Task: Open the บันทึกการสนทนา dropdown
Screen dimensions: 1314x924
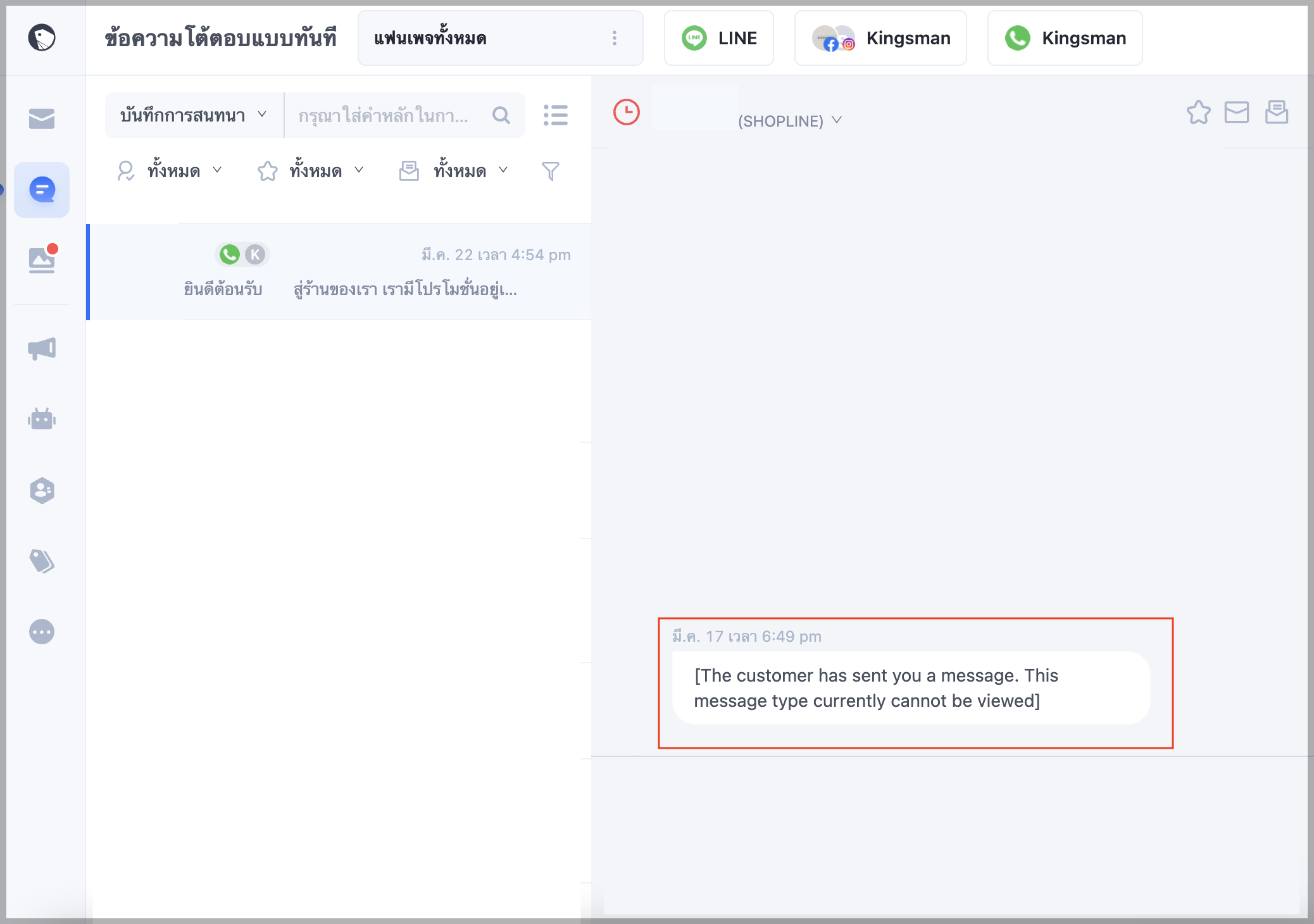Action: 194,115
